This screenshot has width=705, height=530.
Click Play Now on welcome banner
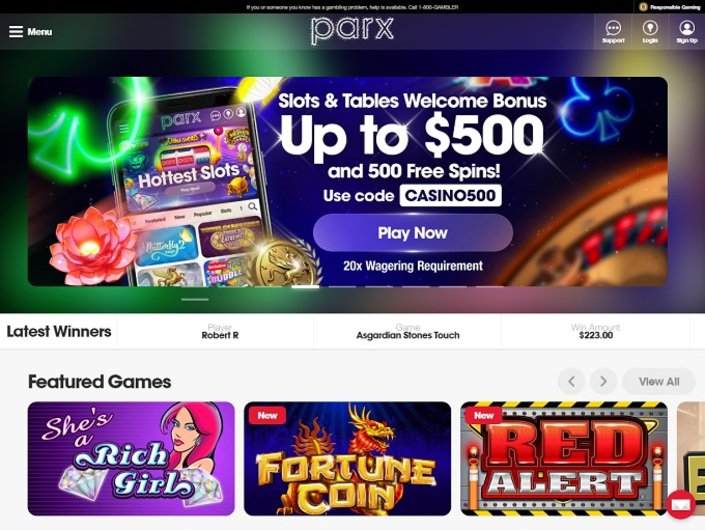pyautogui.click(x=413, y=233)
